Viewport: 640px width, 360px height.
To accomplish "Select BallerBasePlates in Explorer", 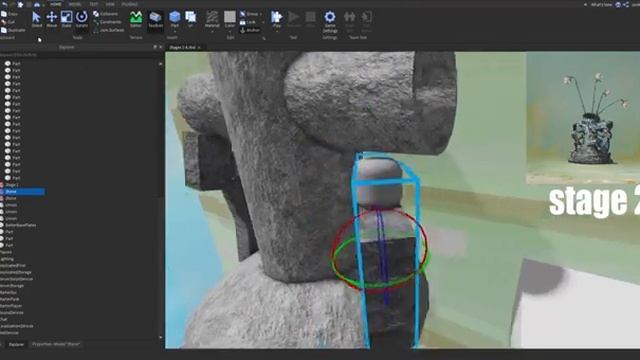I will tap(20, 225).
